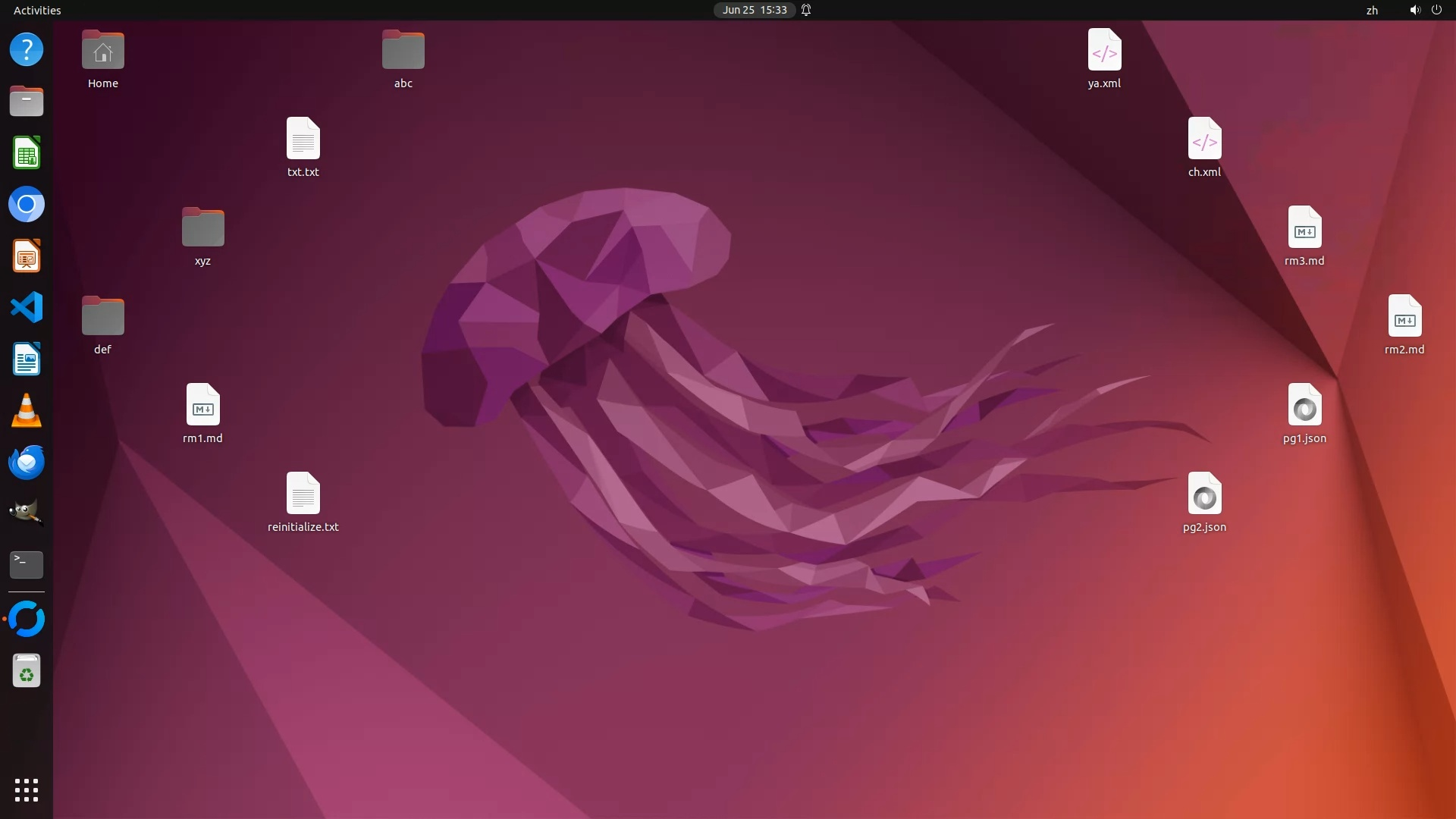Launch the Chromium browser from the dock
Viewport: 1456px width, 819px height.
pyautogui.click(x=27, y=205)
